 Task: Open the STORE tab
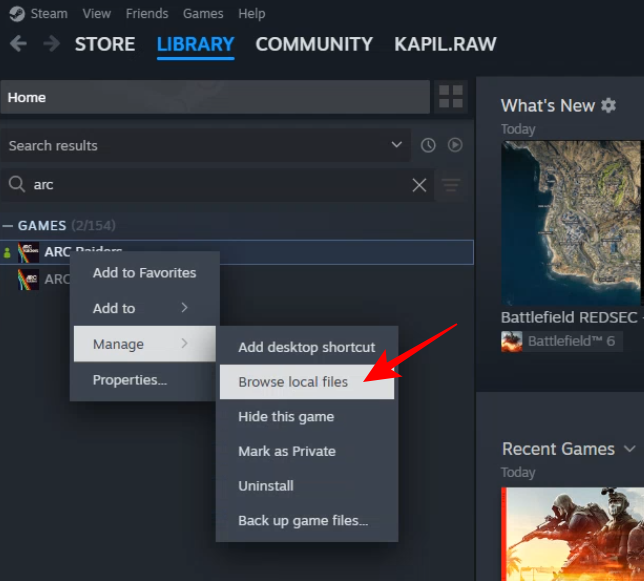pos(105,44)
